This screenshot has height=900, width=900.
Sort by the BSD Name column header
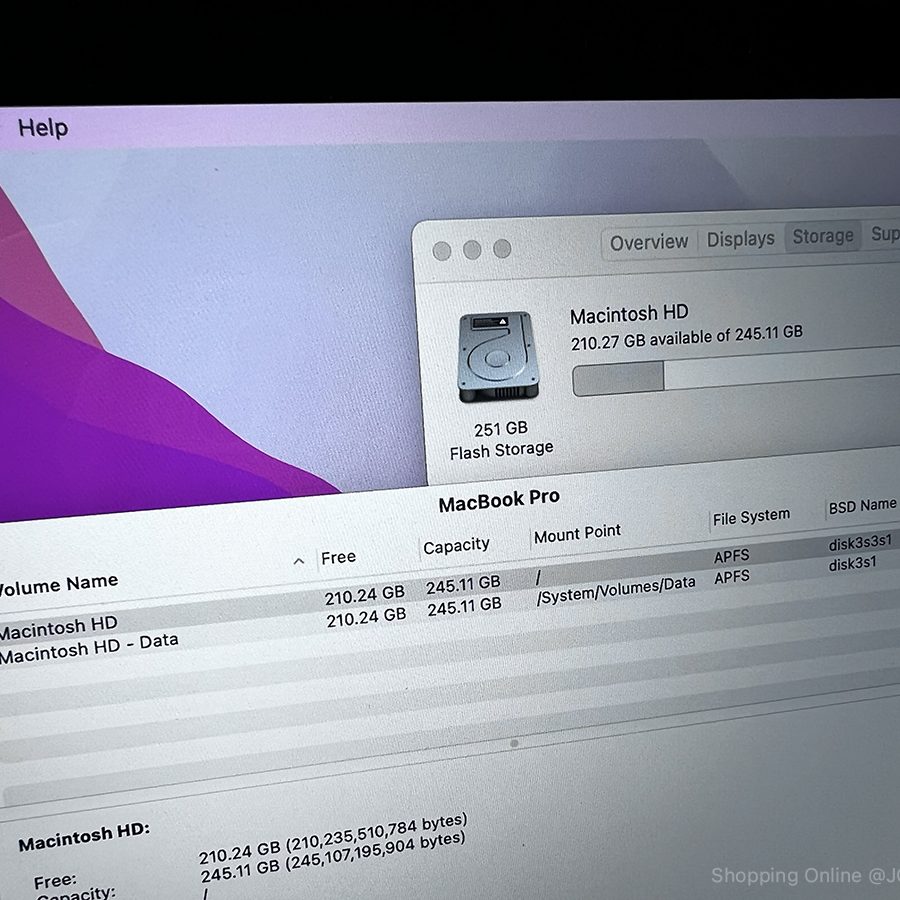pos(862,506)
